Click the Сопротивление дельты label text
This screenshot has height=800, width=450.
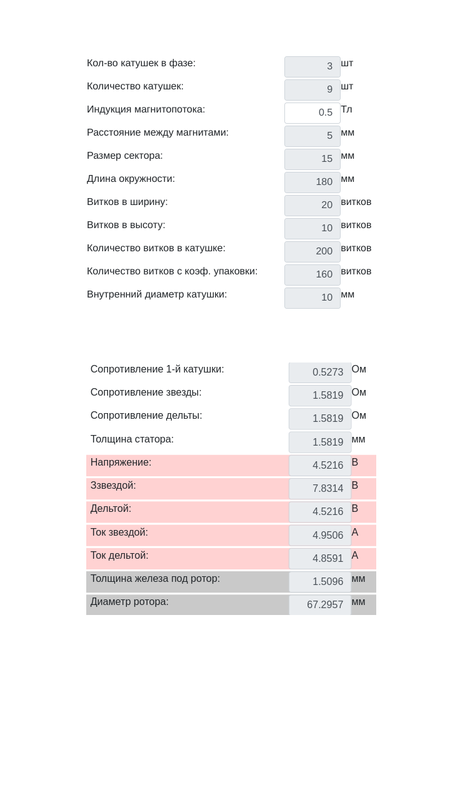click(146, 416)
